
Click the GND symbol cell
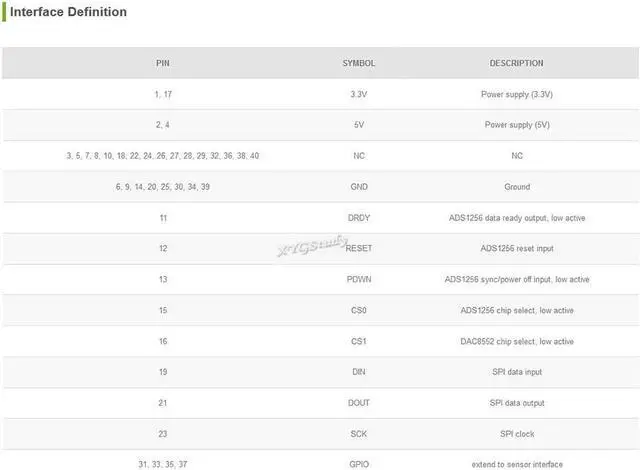(x=359, y=187)
